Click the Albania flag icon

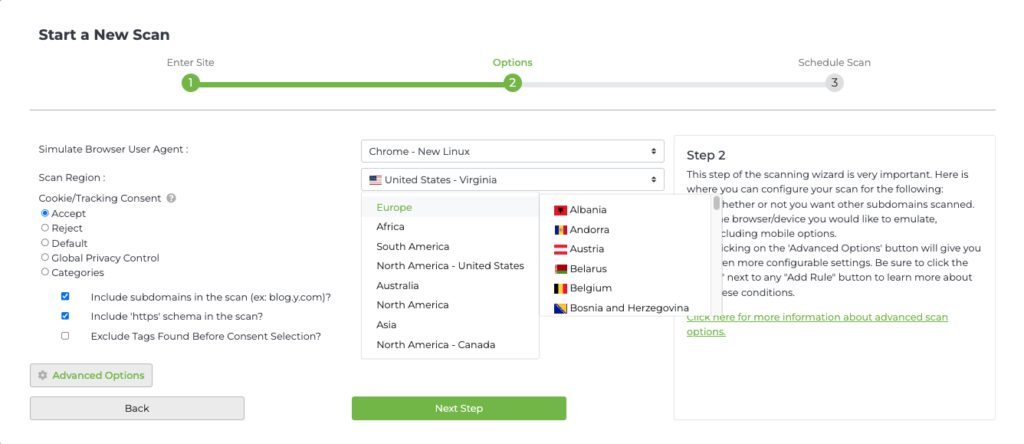coord(560,210)
